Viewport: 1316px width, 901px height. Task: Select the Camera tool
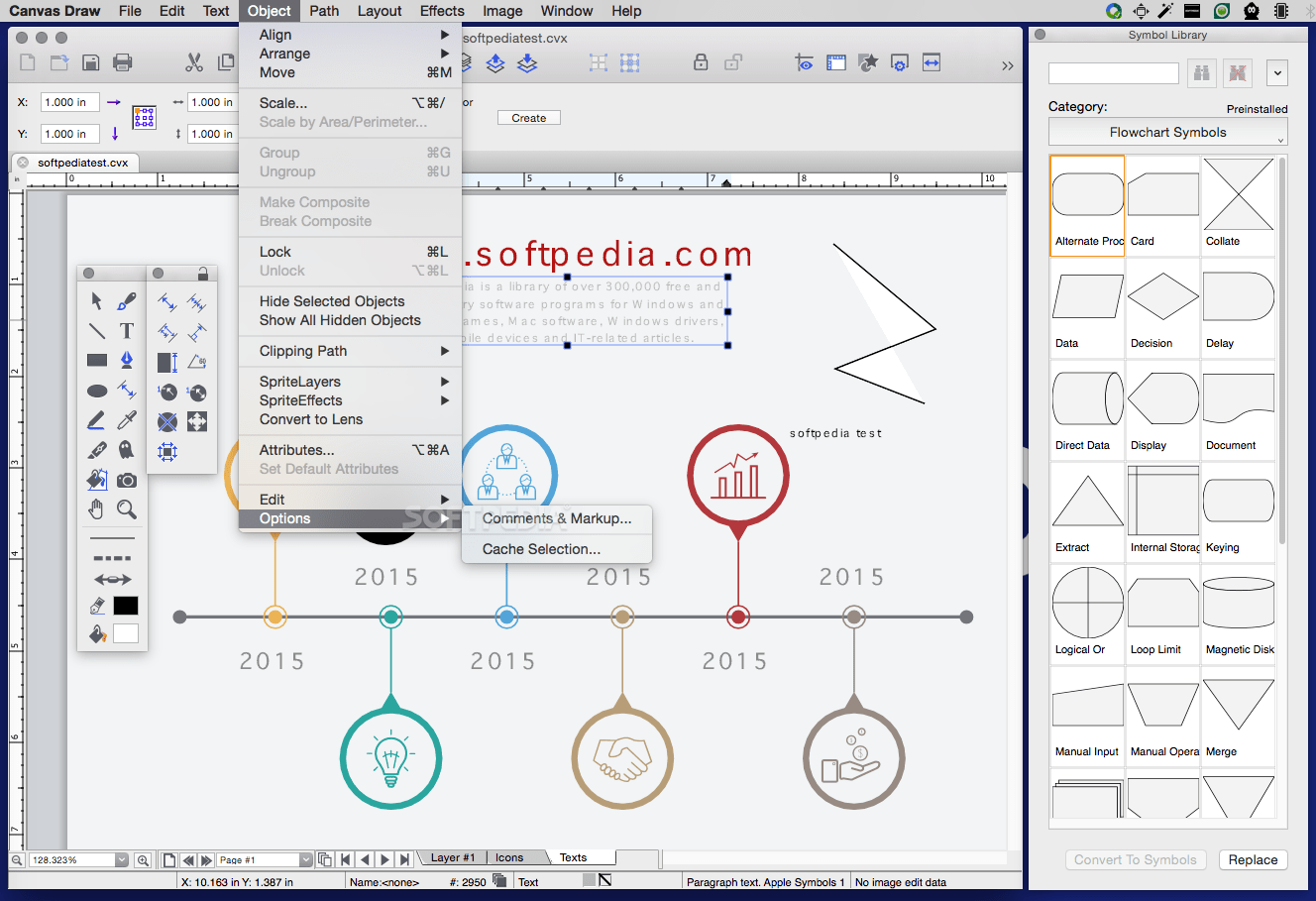tap(127, 480)
